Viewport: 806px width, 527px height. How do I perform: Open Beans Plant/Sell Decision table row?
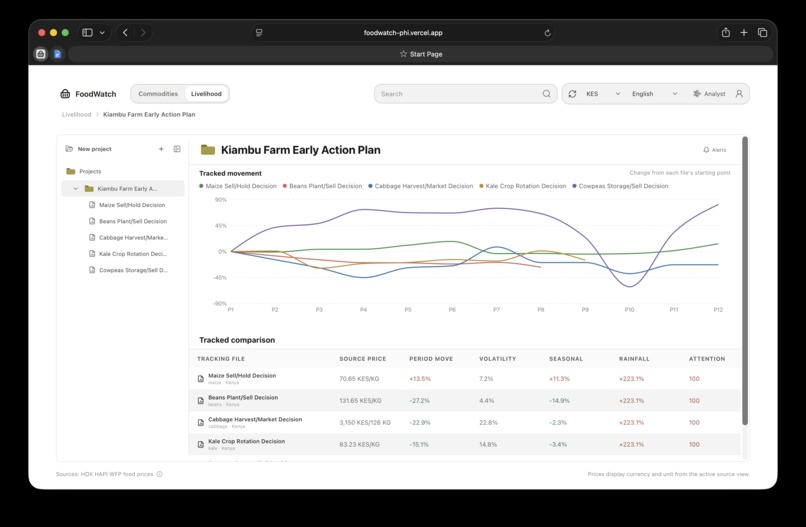point(465,401)
